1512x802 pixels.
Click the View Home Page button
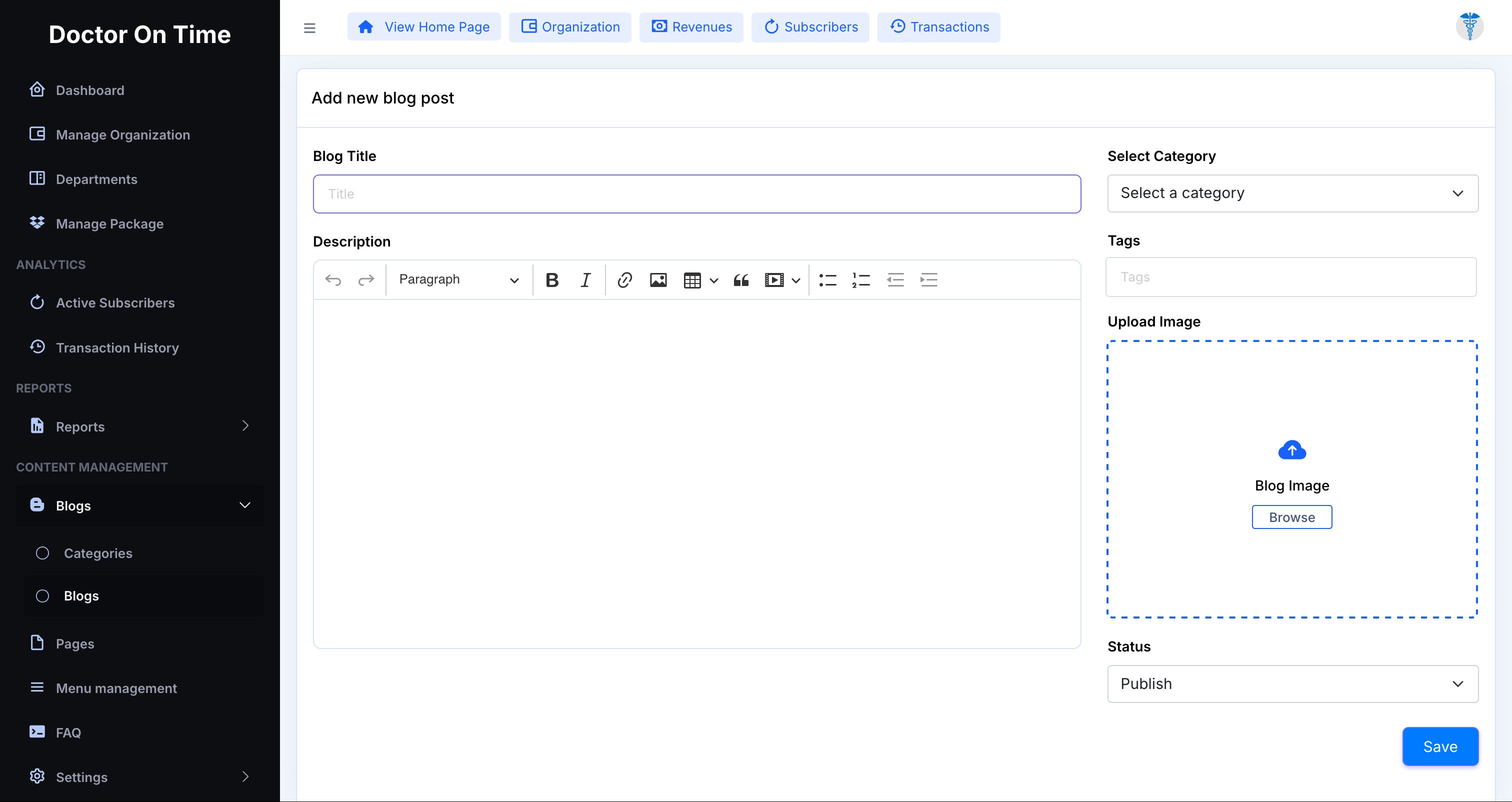pos(424,26)
